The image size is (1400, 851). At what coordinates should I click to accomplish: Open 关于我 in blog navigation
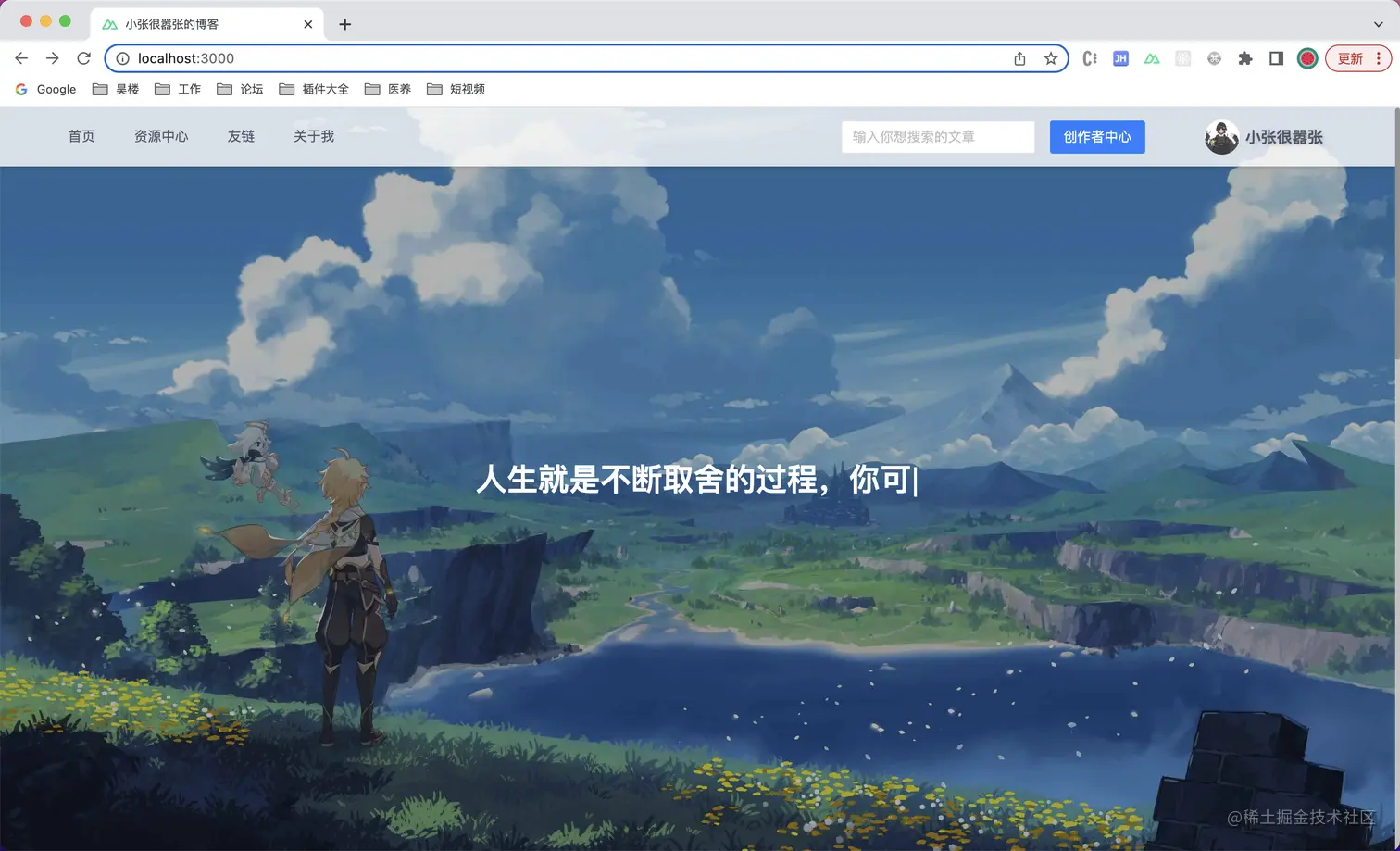[314, 136]
